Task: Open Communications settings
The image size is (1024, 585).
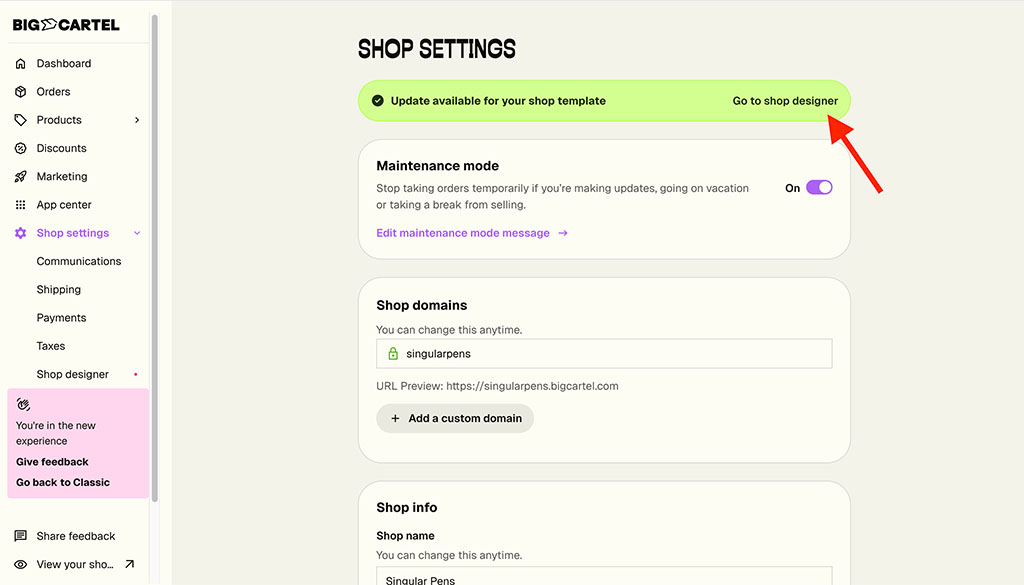Action: pos(79,261)
